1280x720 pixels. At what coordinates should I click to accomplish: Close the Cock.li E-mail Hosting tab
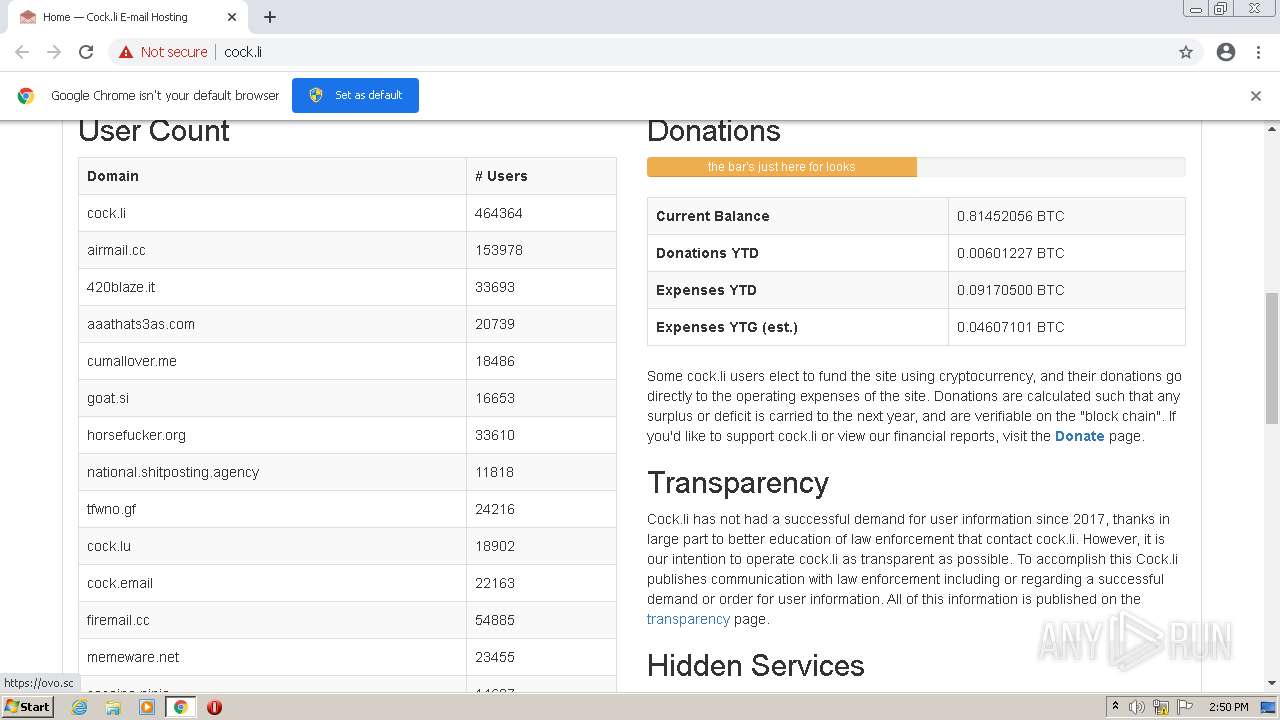(x=232, y=17)
